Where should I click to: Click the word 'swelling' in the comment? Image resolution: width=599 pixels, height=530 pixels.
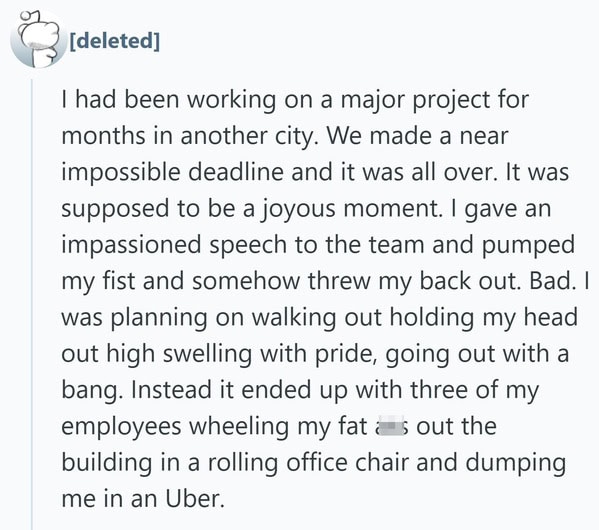(x=207, y=354)
